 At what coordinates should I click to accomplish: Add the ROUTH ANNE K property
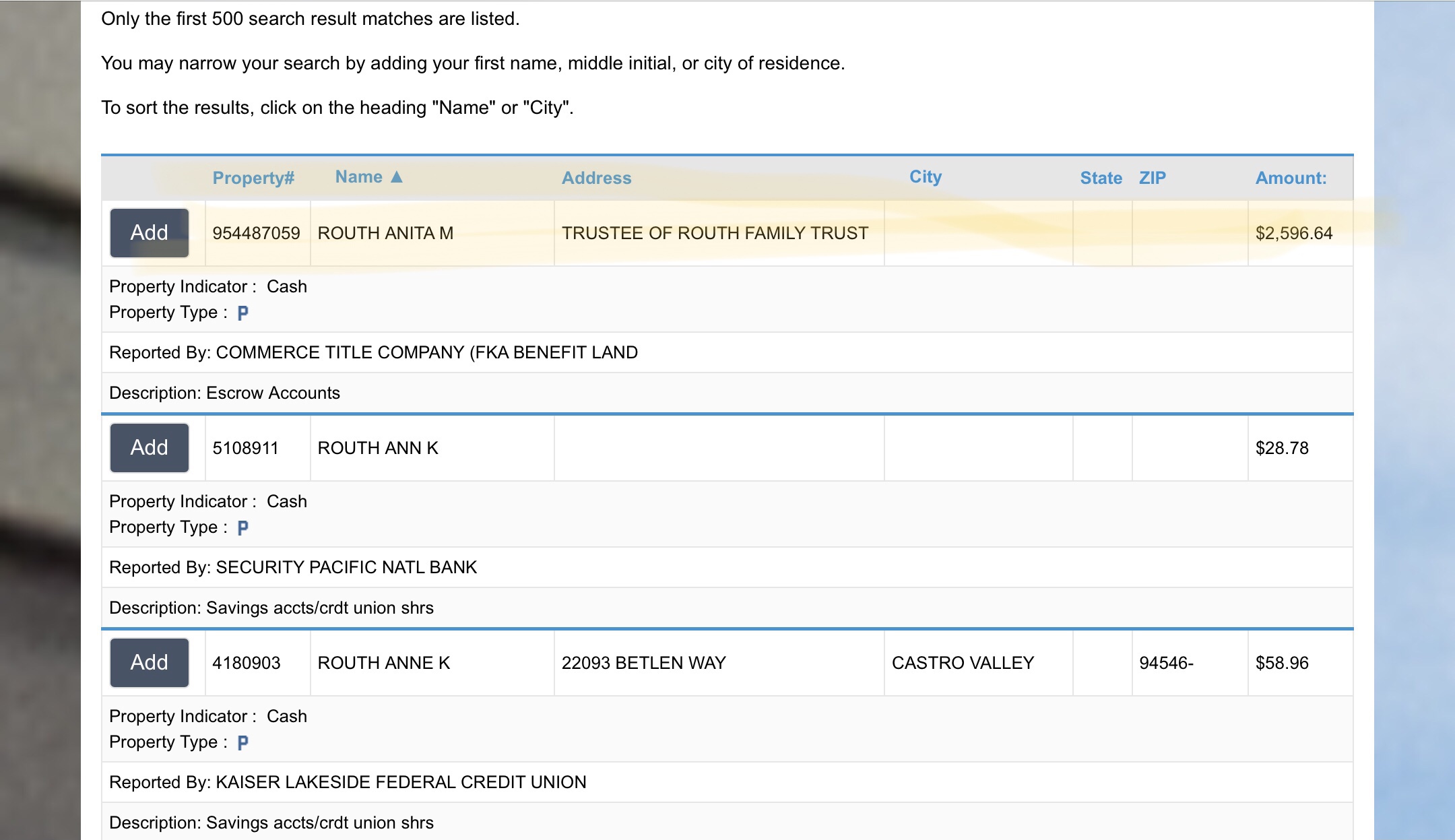(x=149, y=663)
